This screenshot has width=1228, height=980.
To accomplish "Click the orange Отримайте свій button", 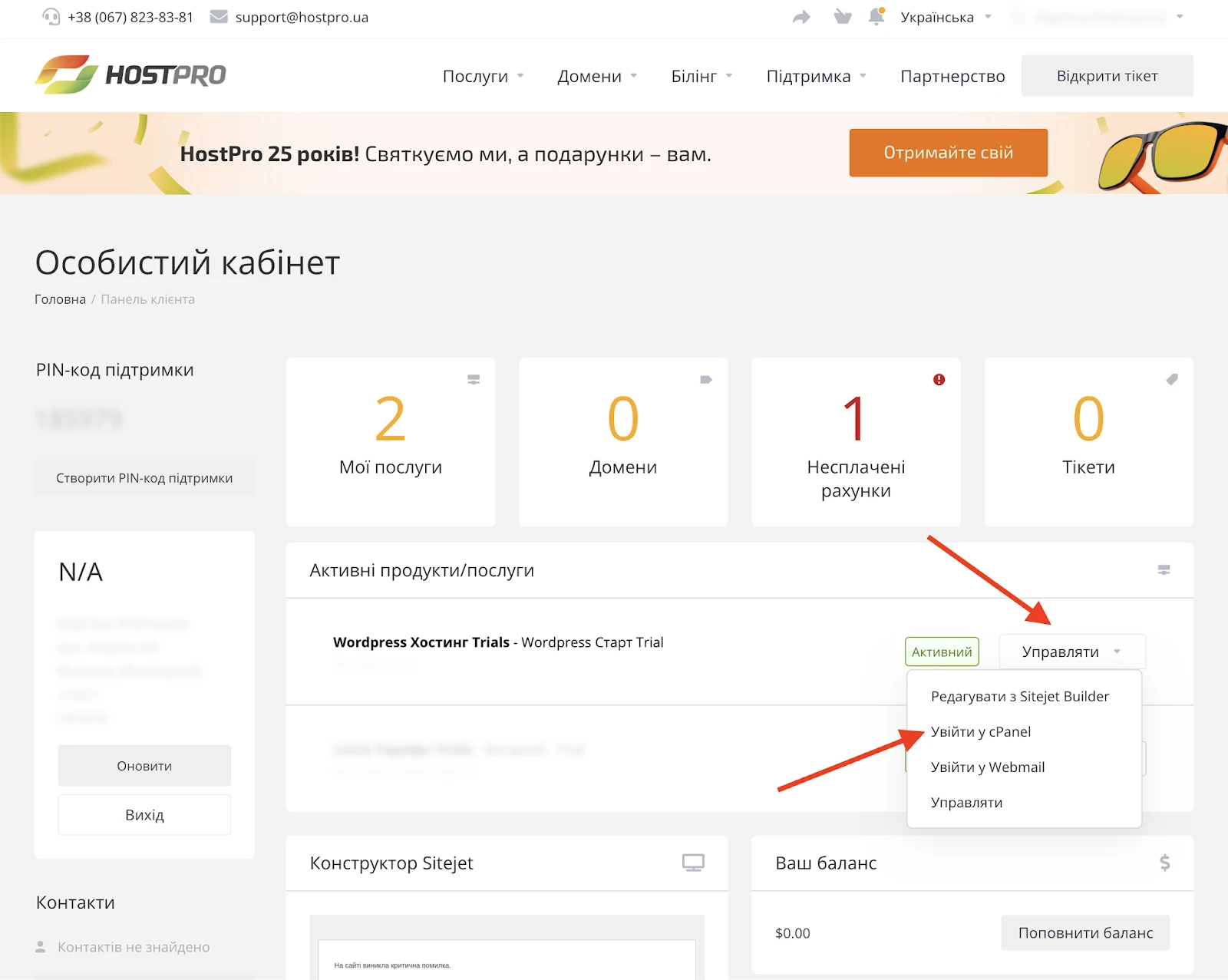I will point(948,153).
